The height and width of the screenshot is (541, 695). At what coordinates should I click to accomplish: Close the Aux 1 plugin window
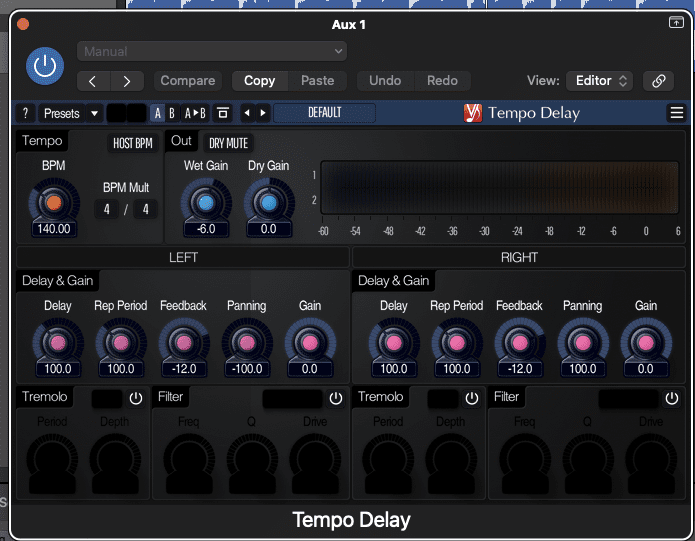click(x=23, y=24)
